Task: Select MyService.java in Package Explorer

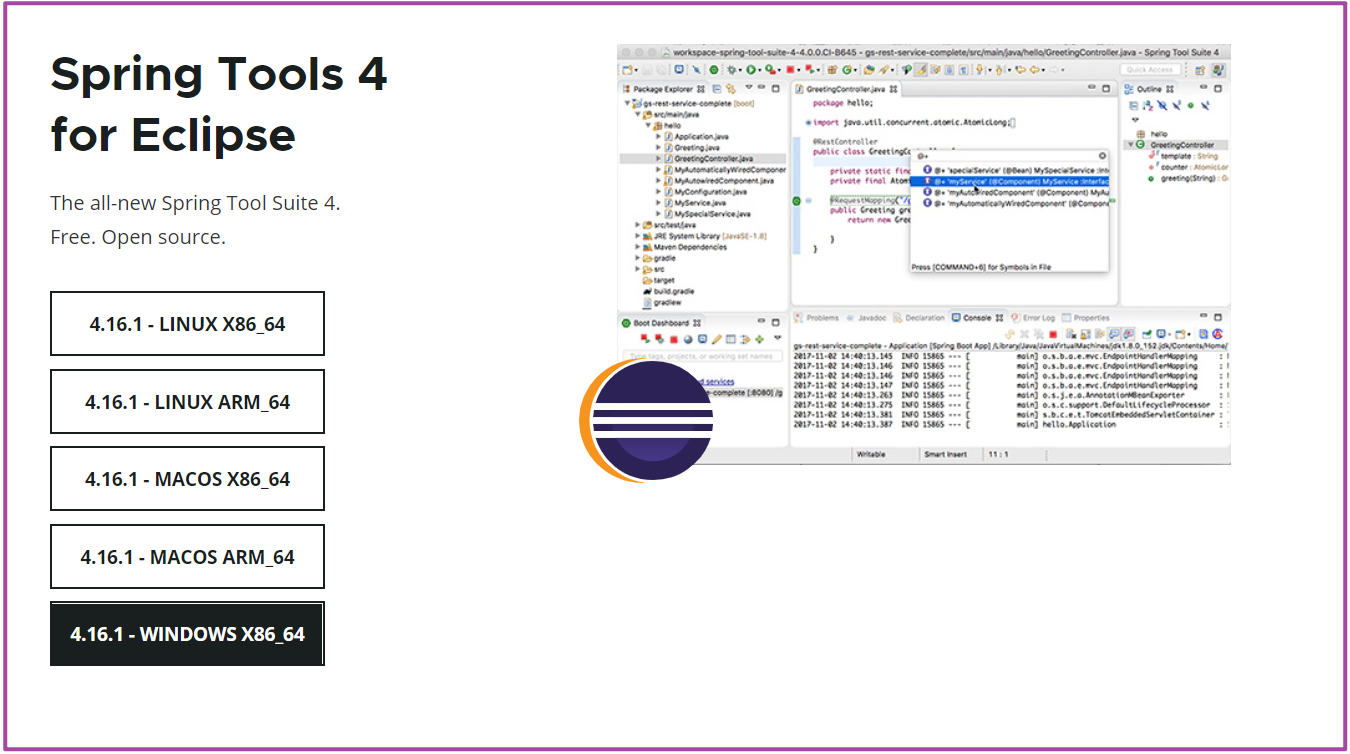Action: pos(698,203)
